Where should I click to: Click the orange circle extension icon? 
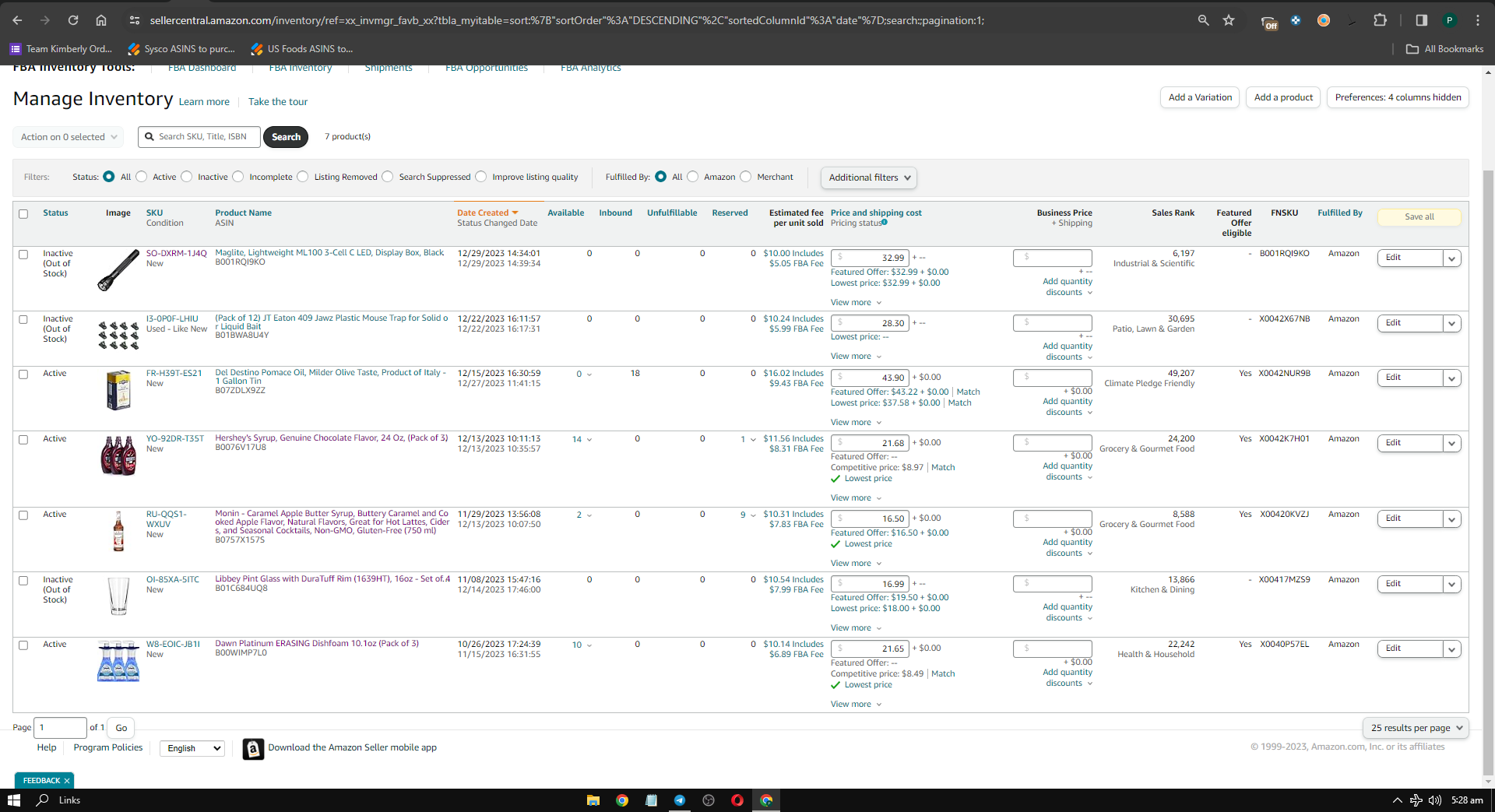pyautogui.click(x=1323, y=20)
